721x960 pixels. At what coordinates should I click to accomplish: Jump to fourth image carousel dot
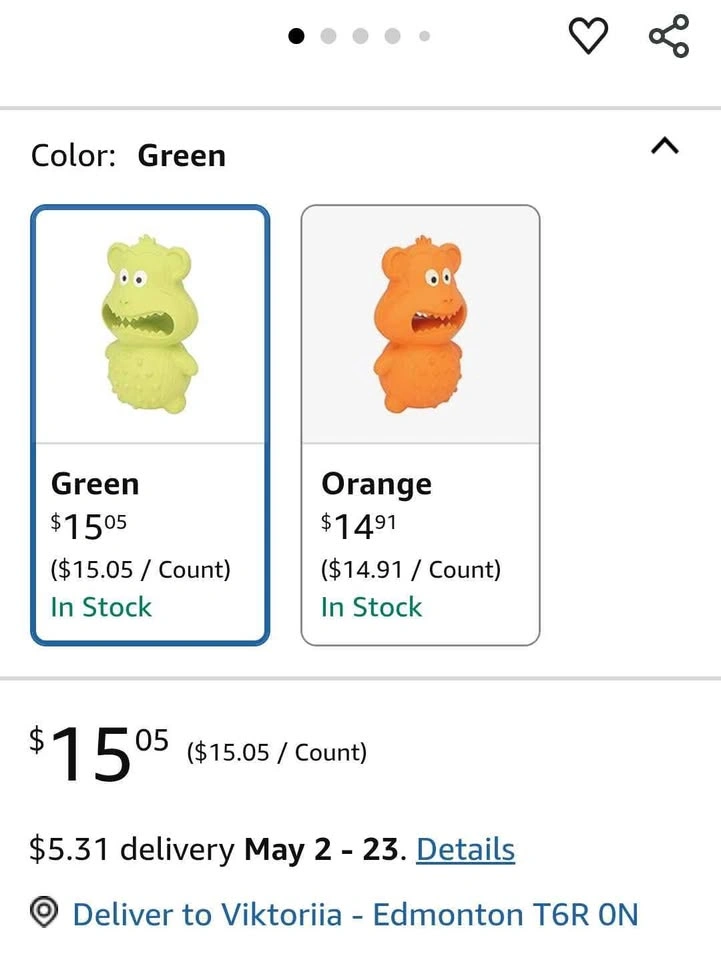click(x=393, y=36)
